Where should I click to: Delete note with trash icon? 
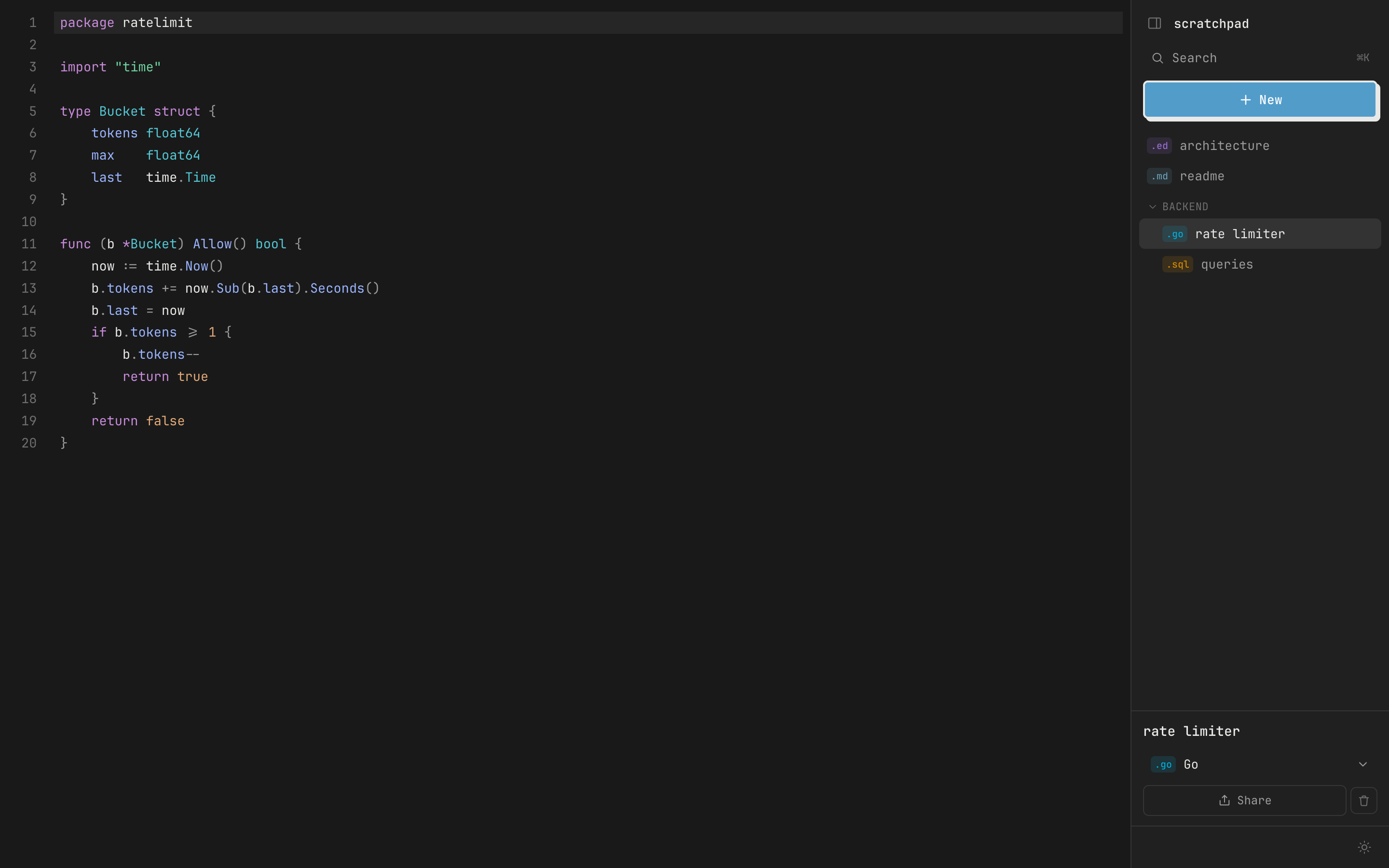point(1364,800)
